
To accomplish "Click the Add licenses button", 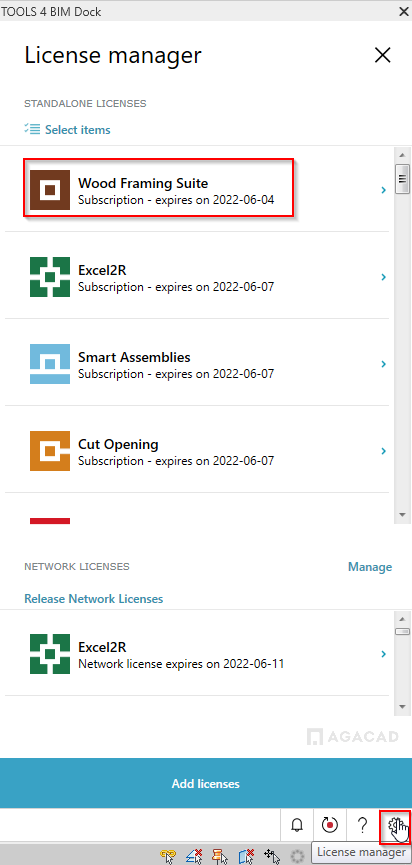I will (206, 783).
